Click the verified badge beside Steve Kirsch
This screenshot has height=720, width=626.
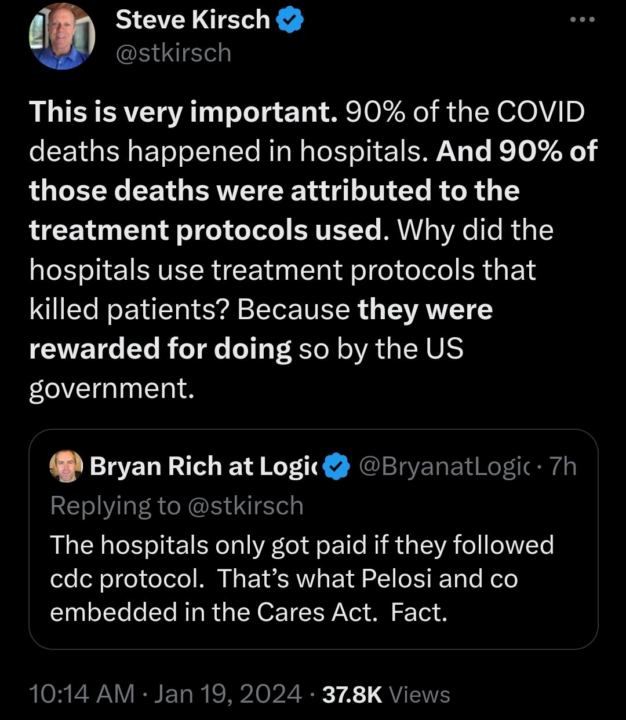click(291, 19)
